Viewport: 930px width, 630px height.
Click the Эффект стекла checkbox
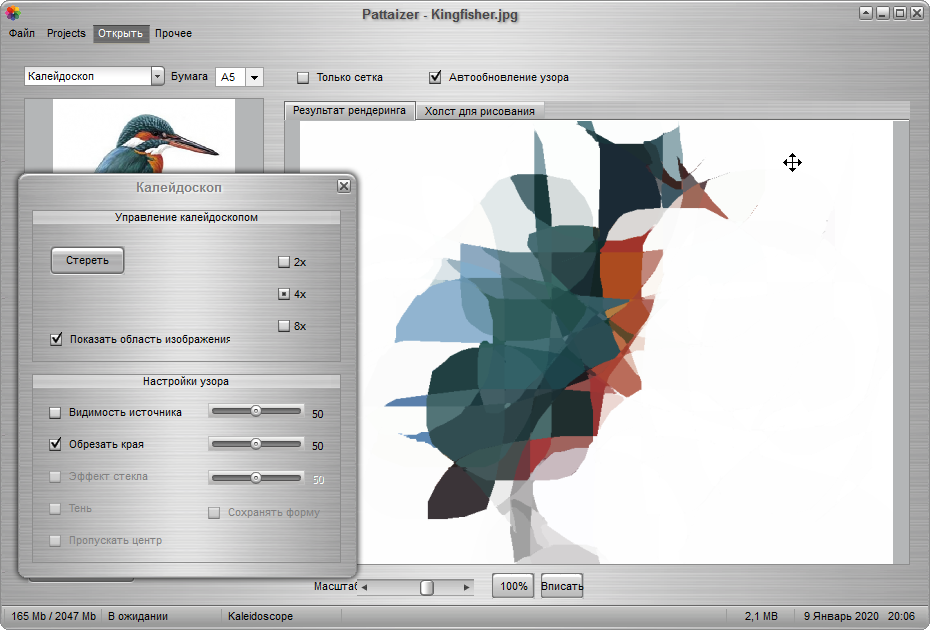[55, 476]
